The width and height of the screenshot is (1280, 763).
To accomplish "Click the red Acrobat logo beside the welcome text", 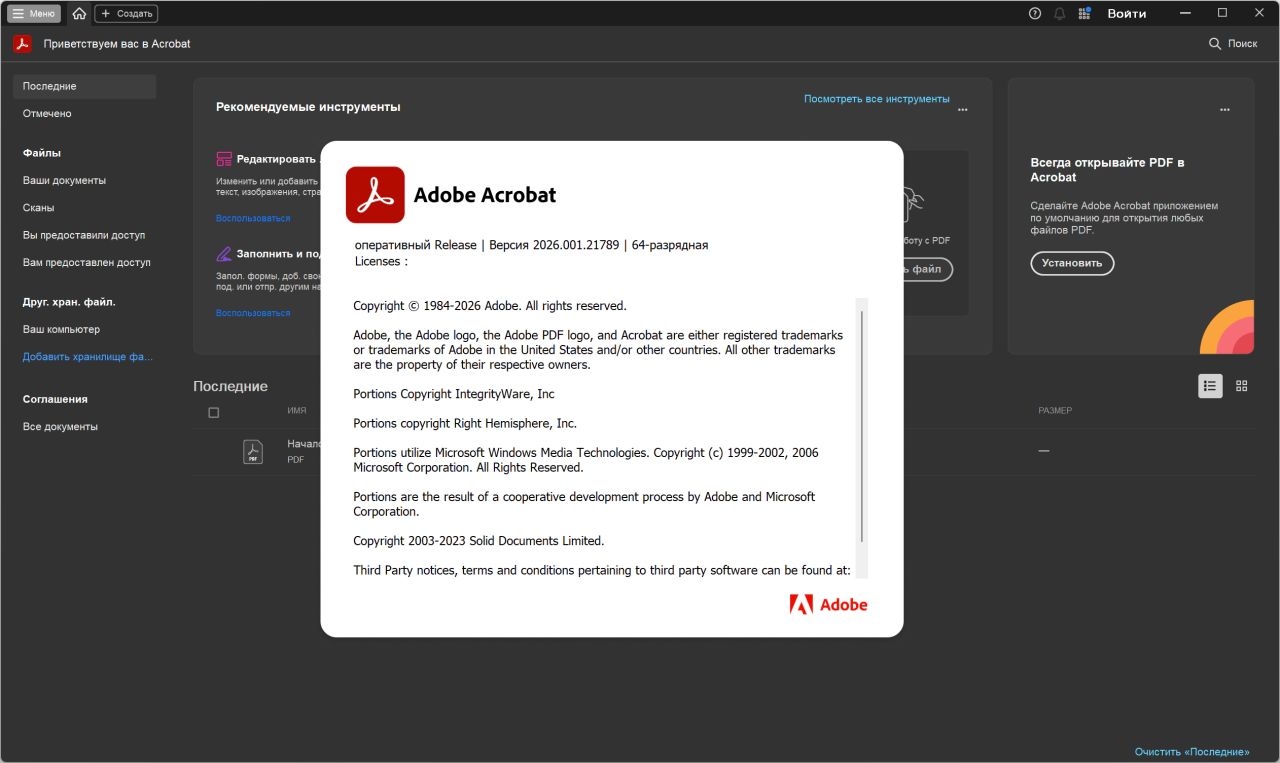I will (x=22, y=44).
